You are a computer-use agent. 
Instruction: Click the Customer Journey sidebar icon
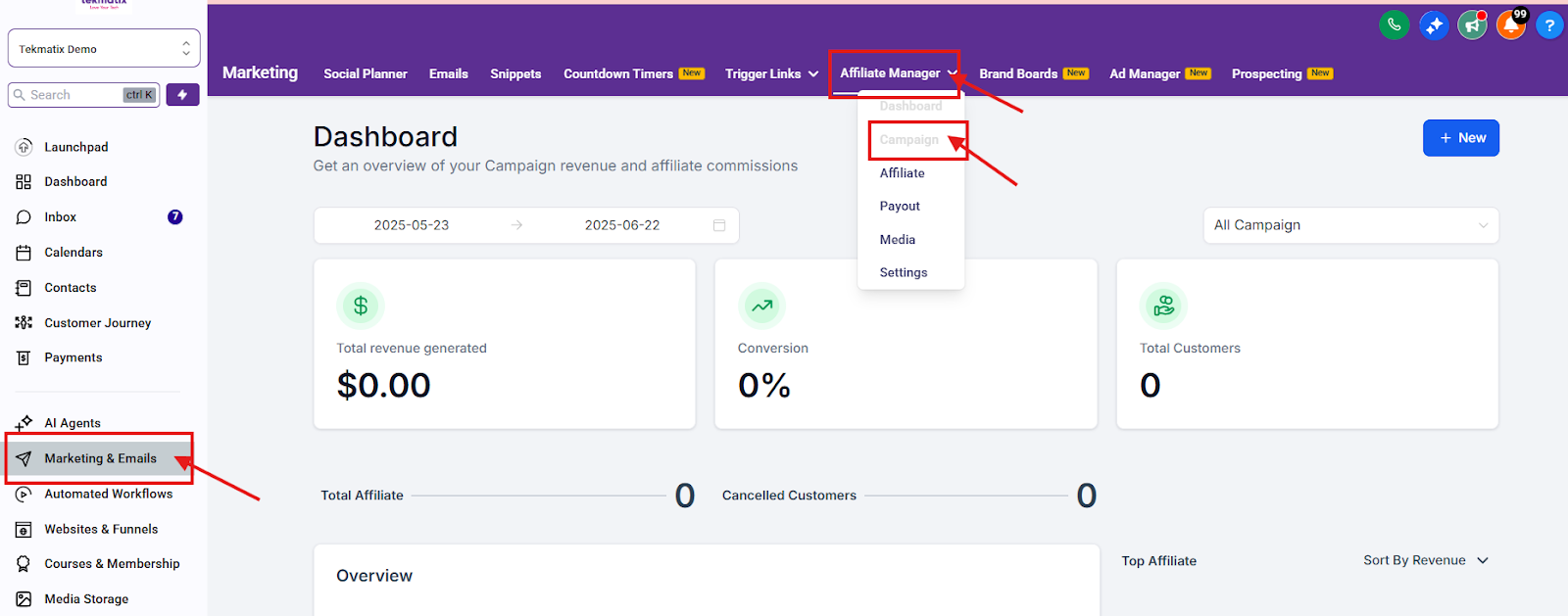tap(24, 323)
